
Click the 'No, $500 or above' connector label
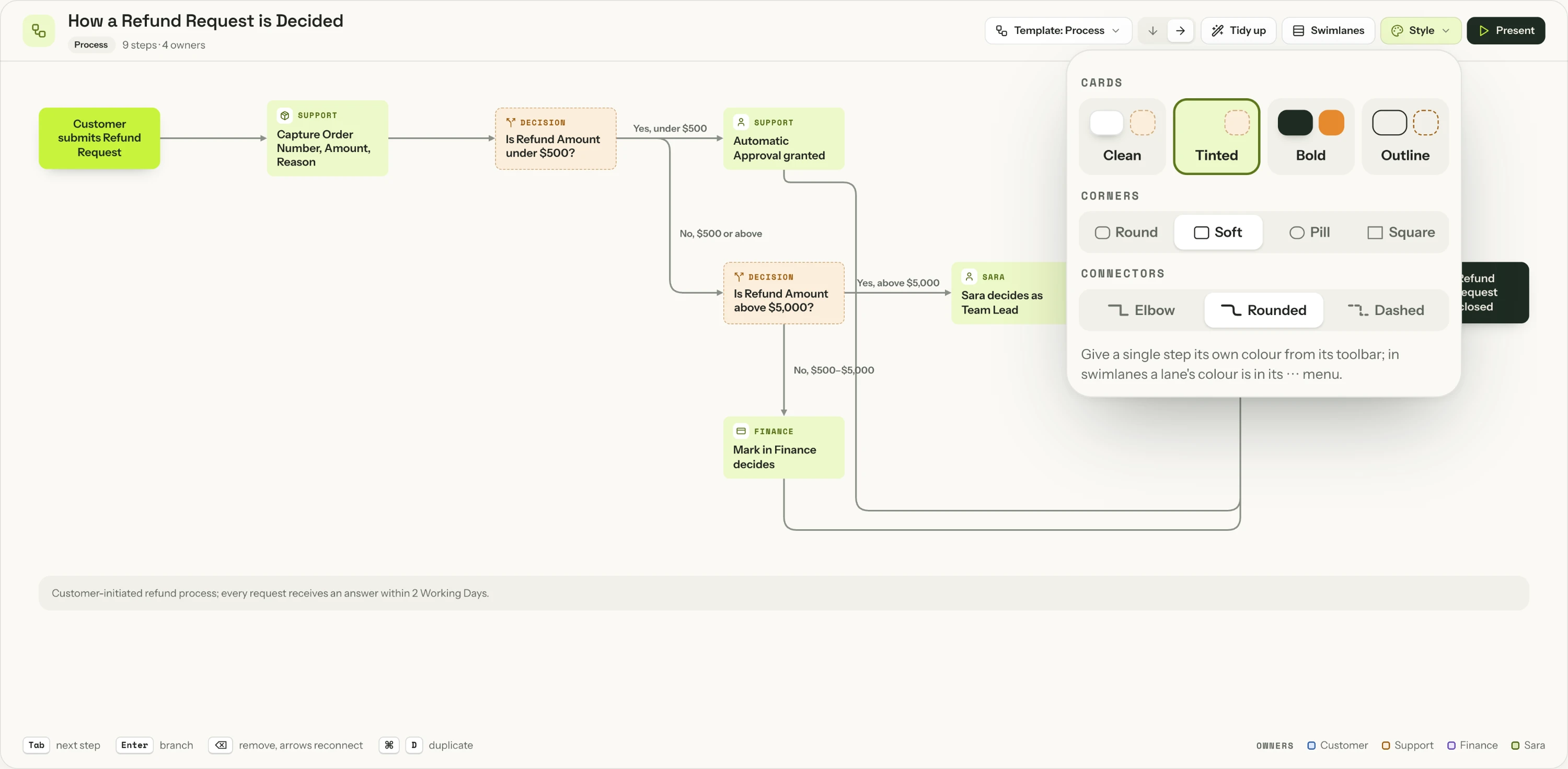click(x=721, y=234)
